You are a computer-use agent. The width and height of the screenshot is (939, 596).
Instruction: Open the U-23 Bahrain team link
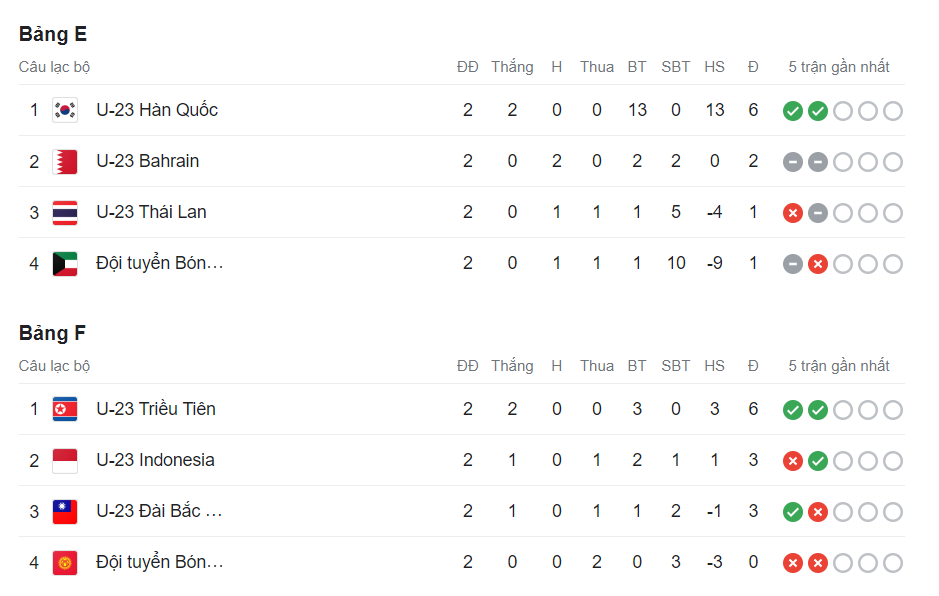147,161
